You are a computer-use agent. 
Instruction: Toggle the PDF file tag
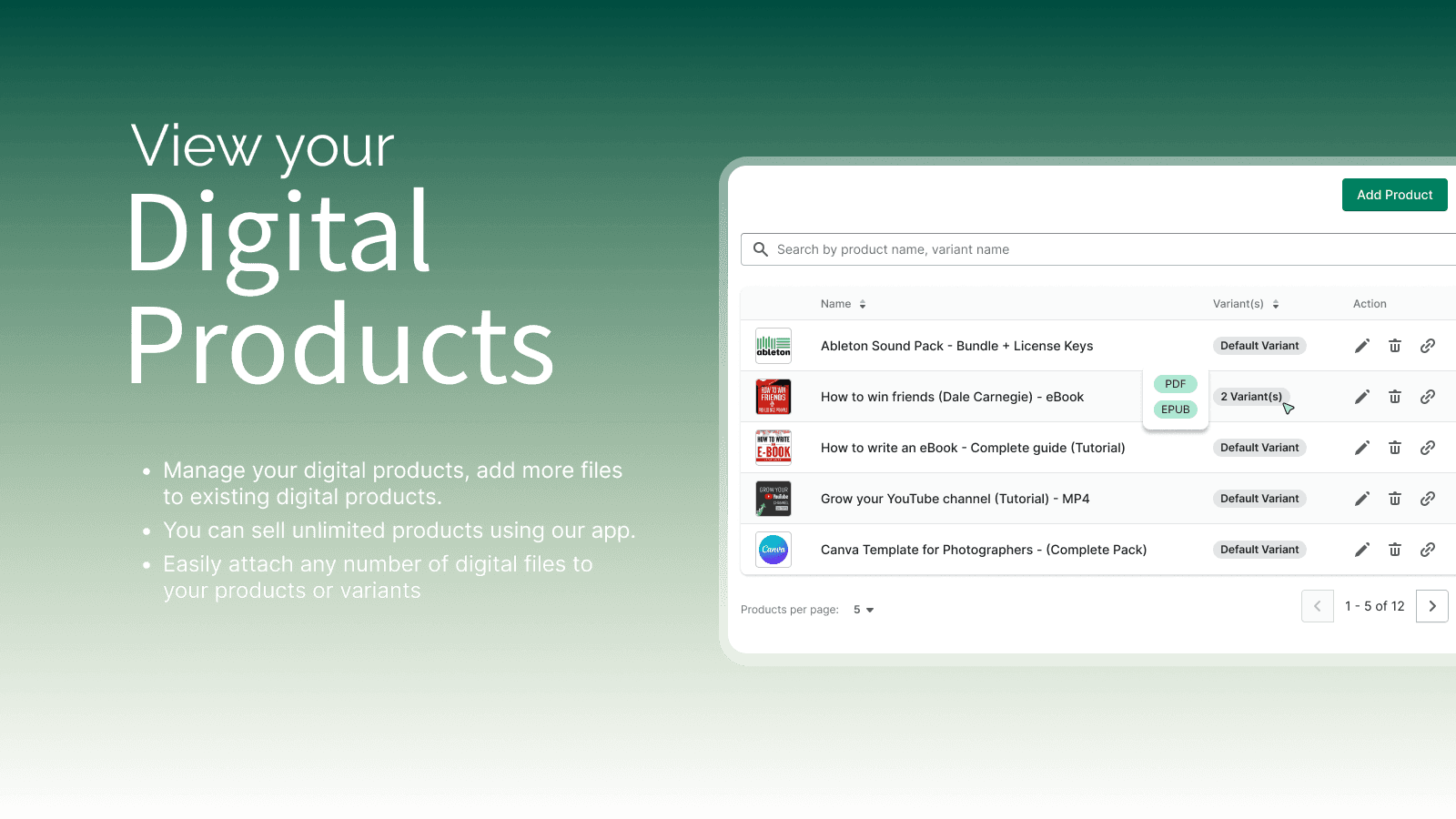click(1175, 384)
